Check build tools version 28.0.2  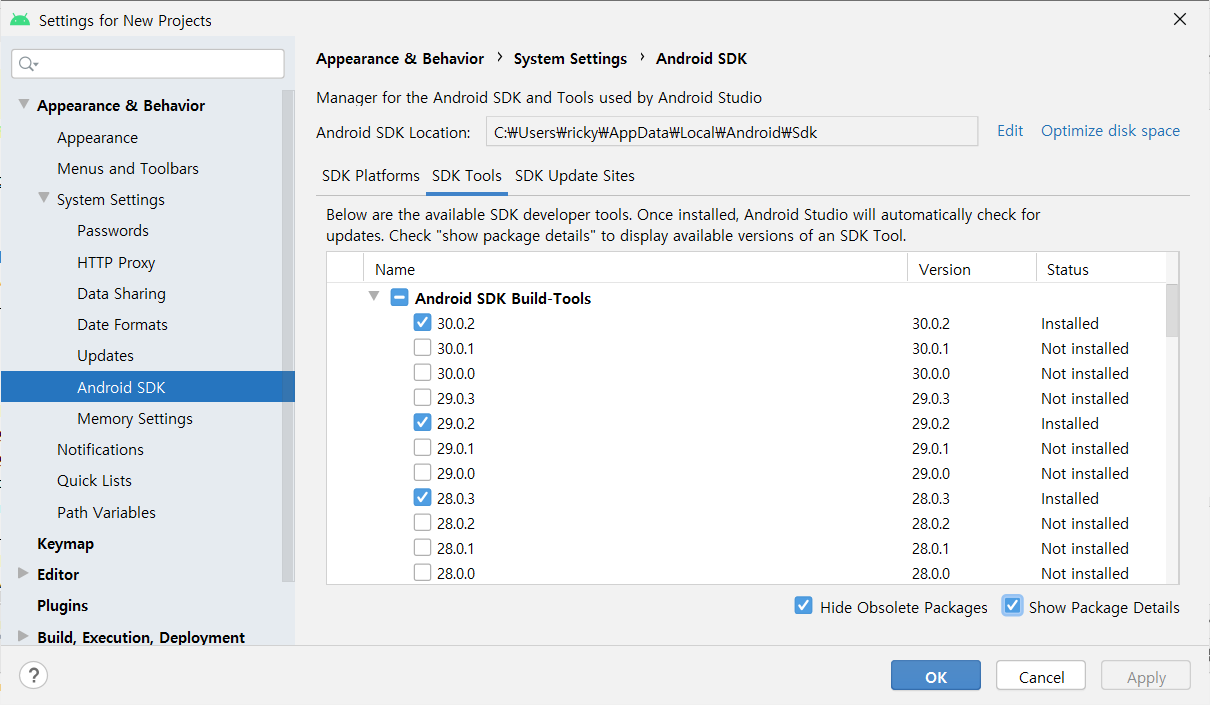click(423, 523)
